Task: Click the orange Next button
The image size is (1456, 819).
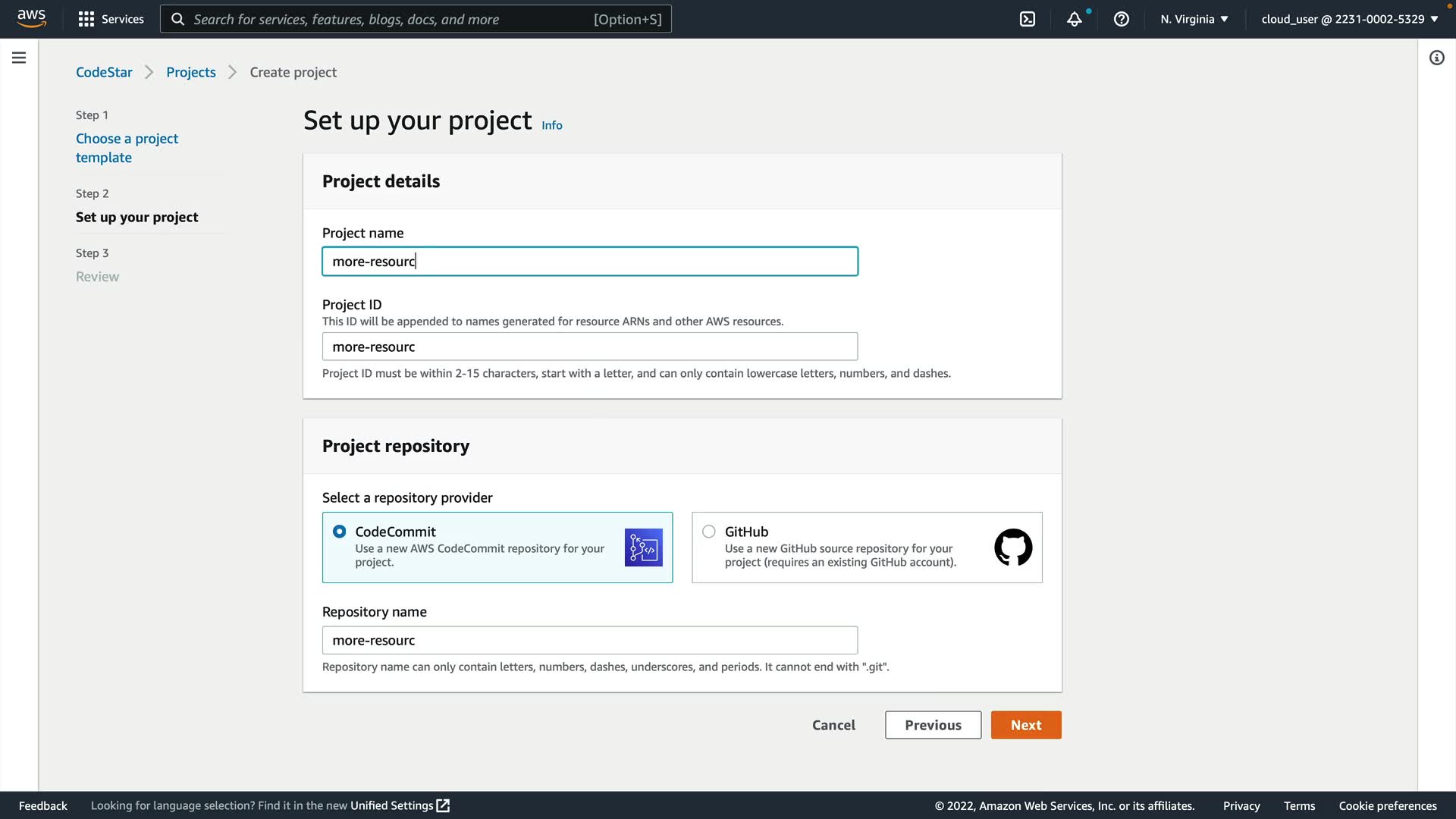Action: [1025, 725]
